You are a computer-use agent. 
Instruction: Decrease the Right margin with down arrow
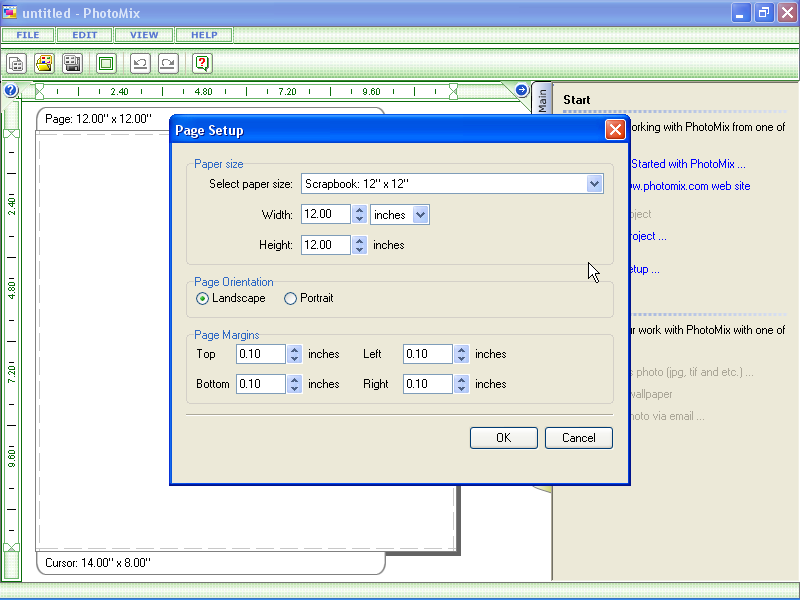pyautogui.click(x=462, y=389)
